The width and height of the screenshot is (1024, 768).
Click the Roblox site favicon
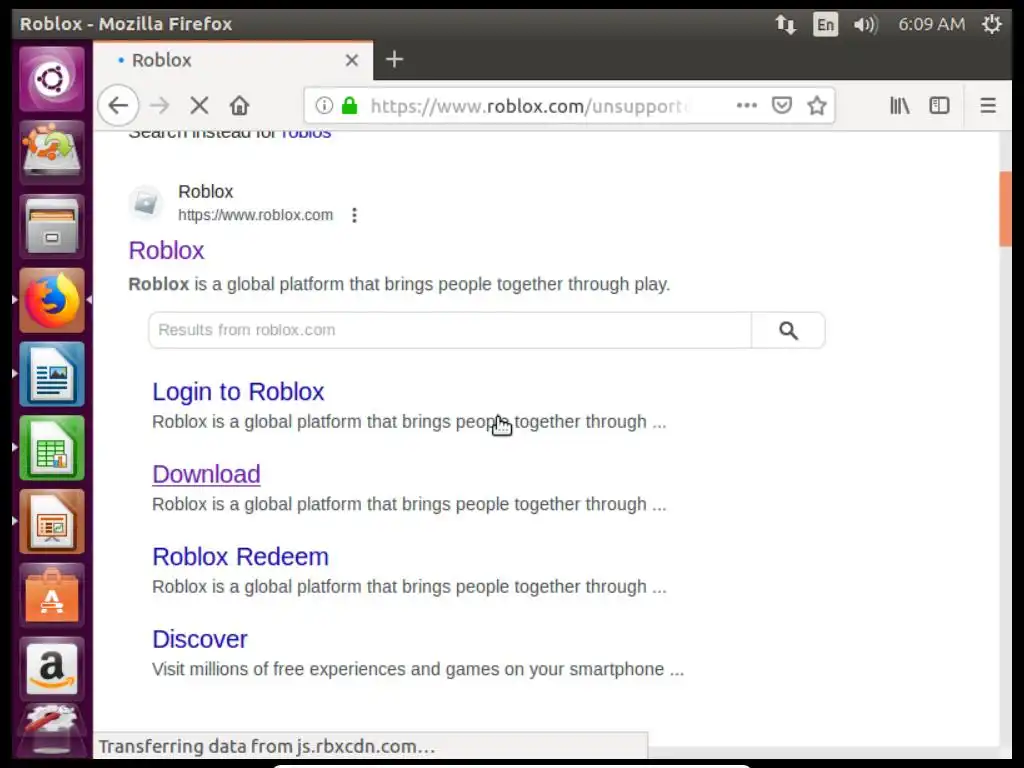(x=145, y=203)
